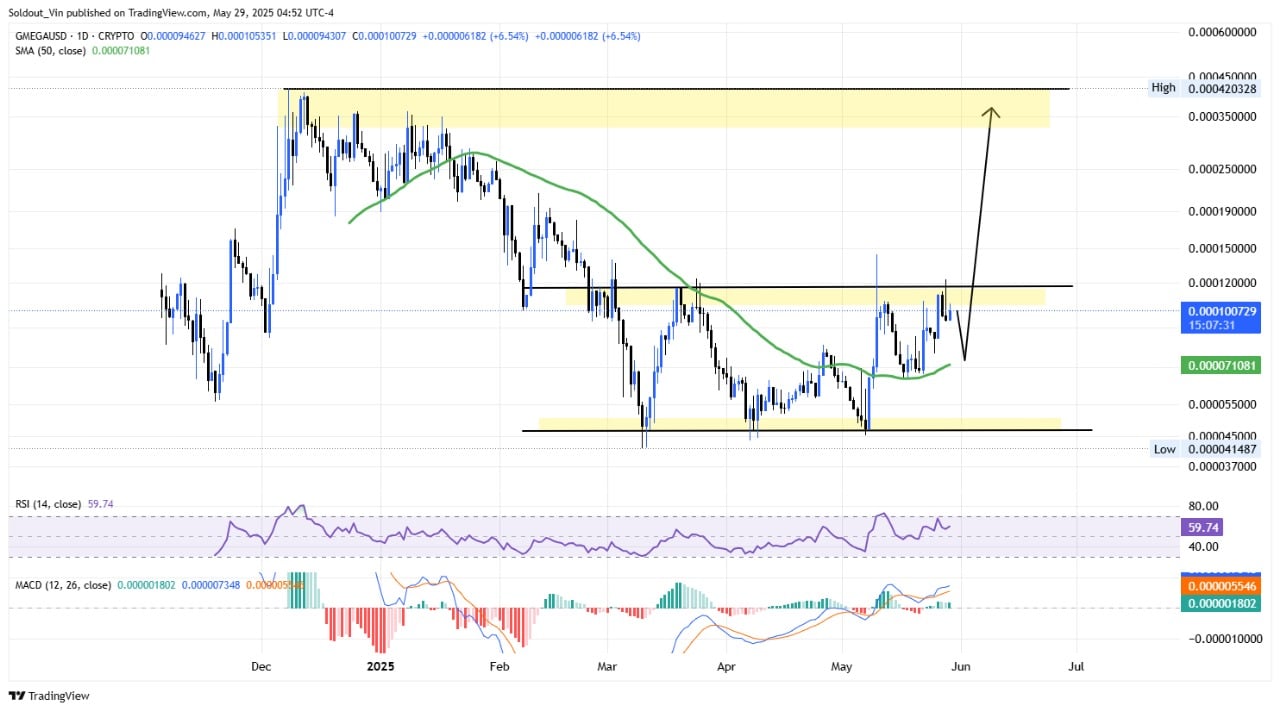Click the 2025 label on time axis
The height and width of the screenshot is (711, 1280).
click(382, 665)
